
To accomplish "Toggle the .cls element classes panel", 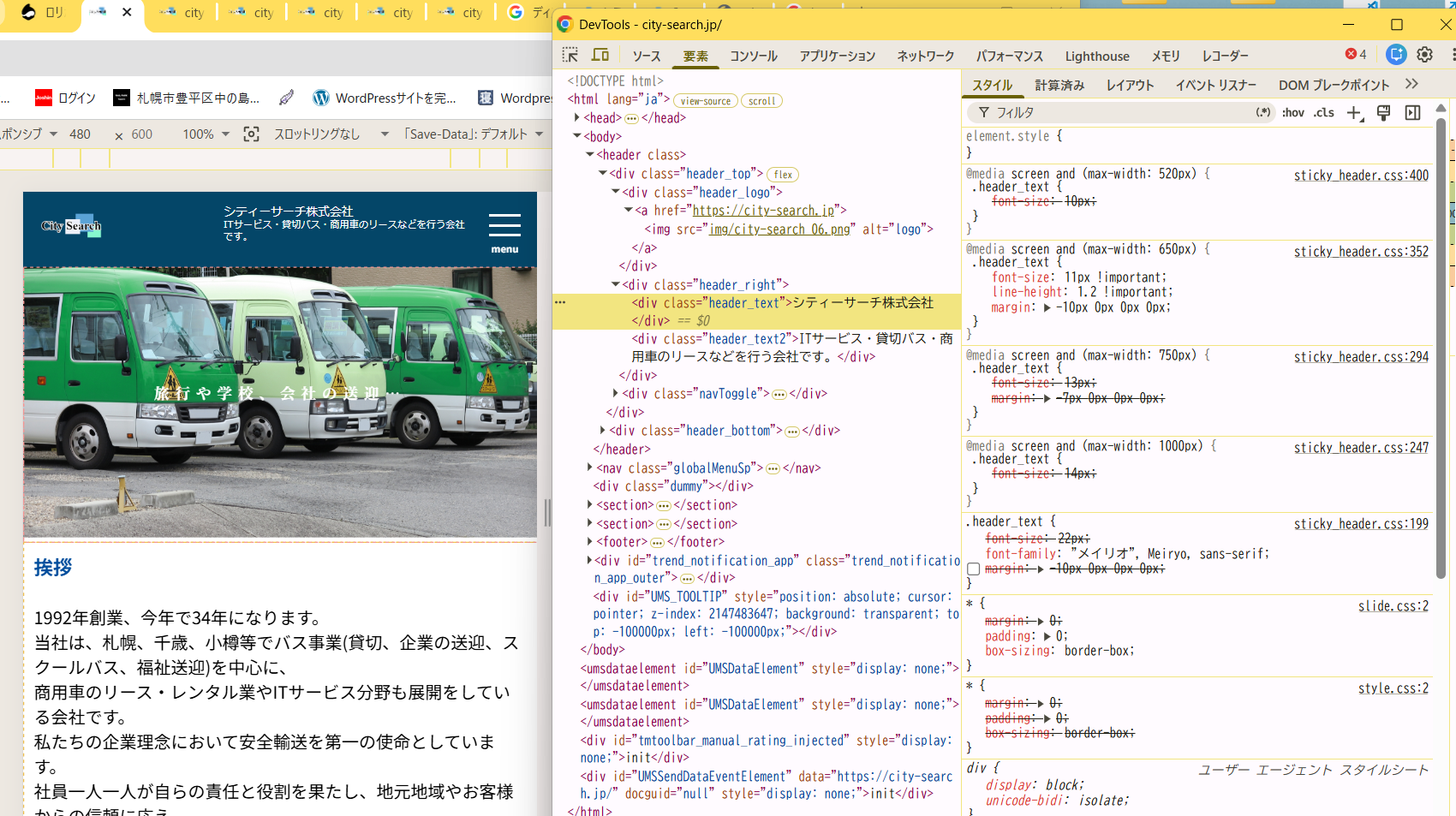I will click(x=1324, y=112).
